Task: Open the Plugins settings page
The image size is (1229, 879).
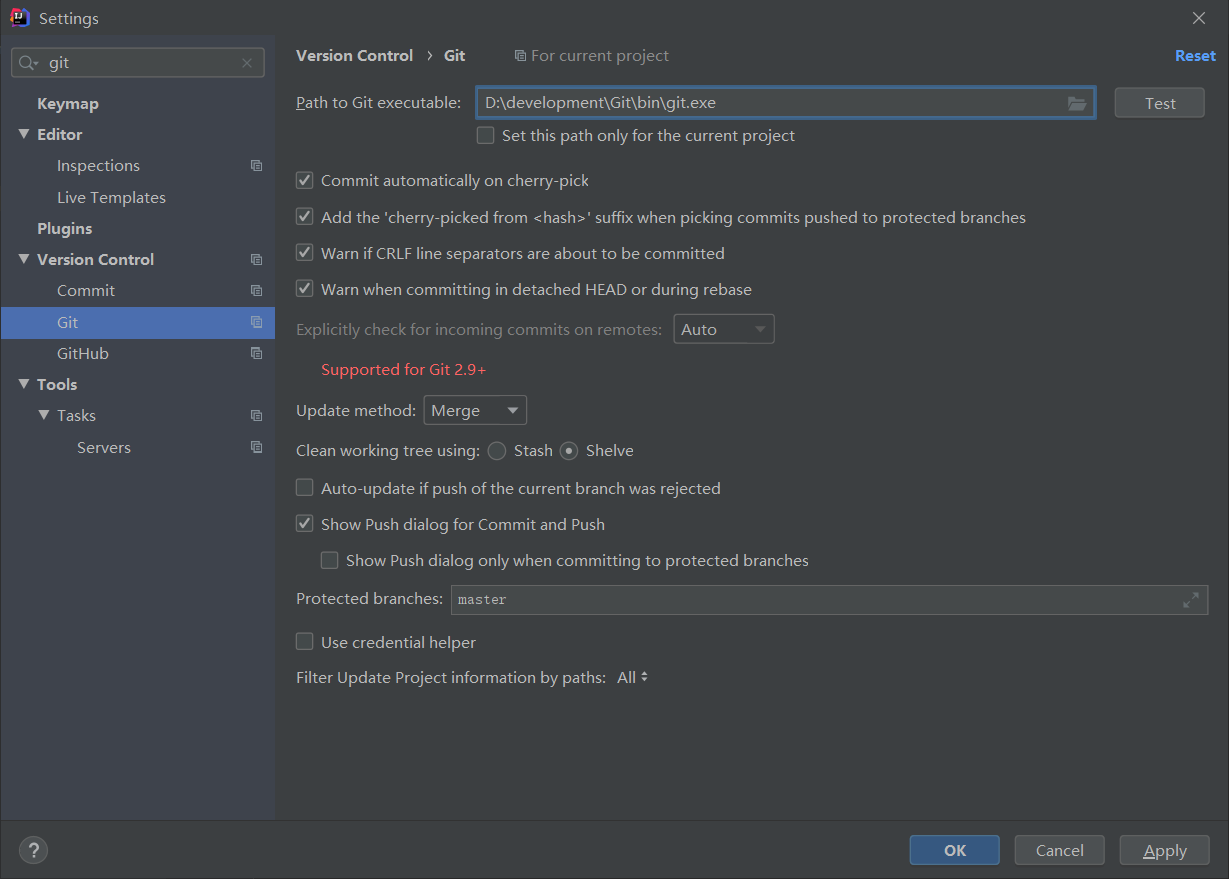Action: pyautogui.click(x=64, y=228)
